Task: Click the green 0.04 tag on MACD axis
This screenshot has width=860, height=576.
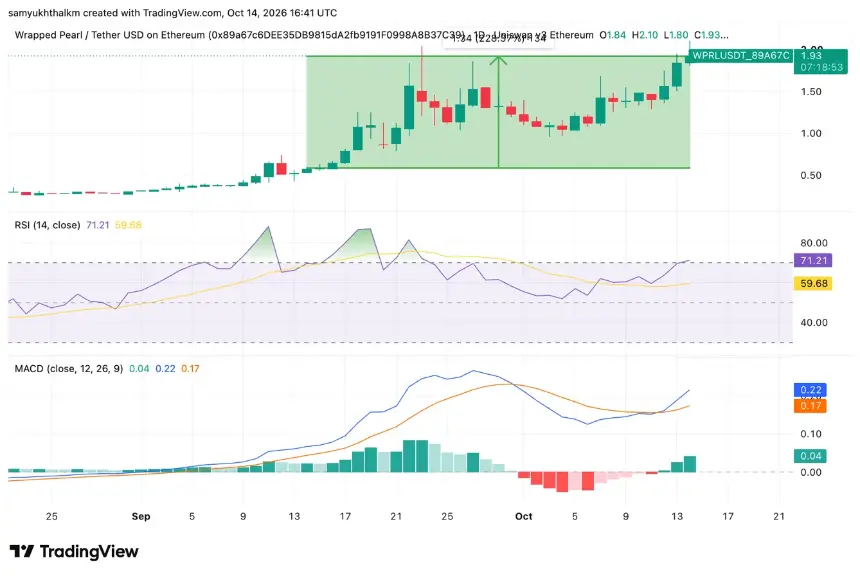Action: [810, 456]
